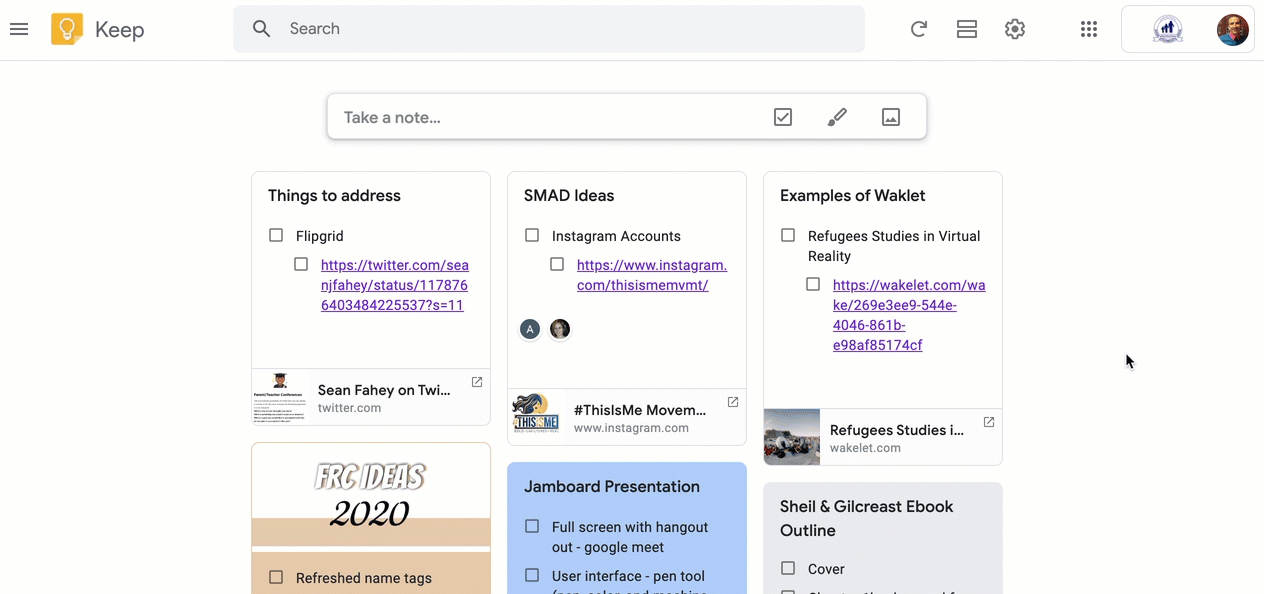Tick the Instagram link item checkbox
Screen dimensions: 1264x594
click(x=557, y=264)
